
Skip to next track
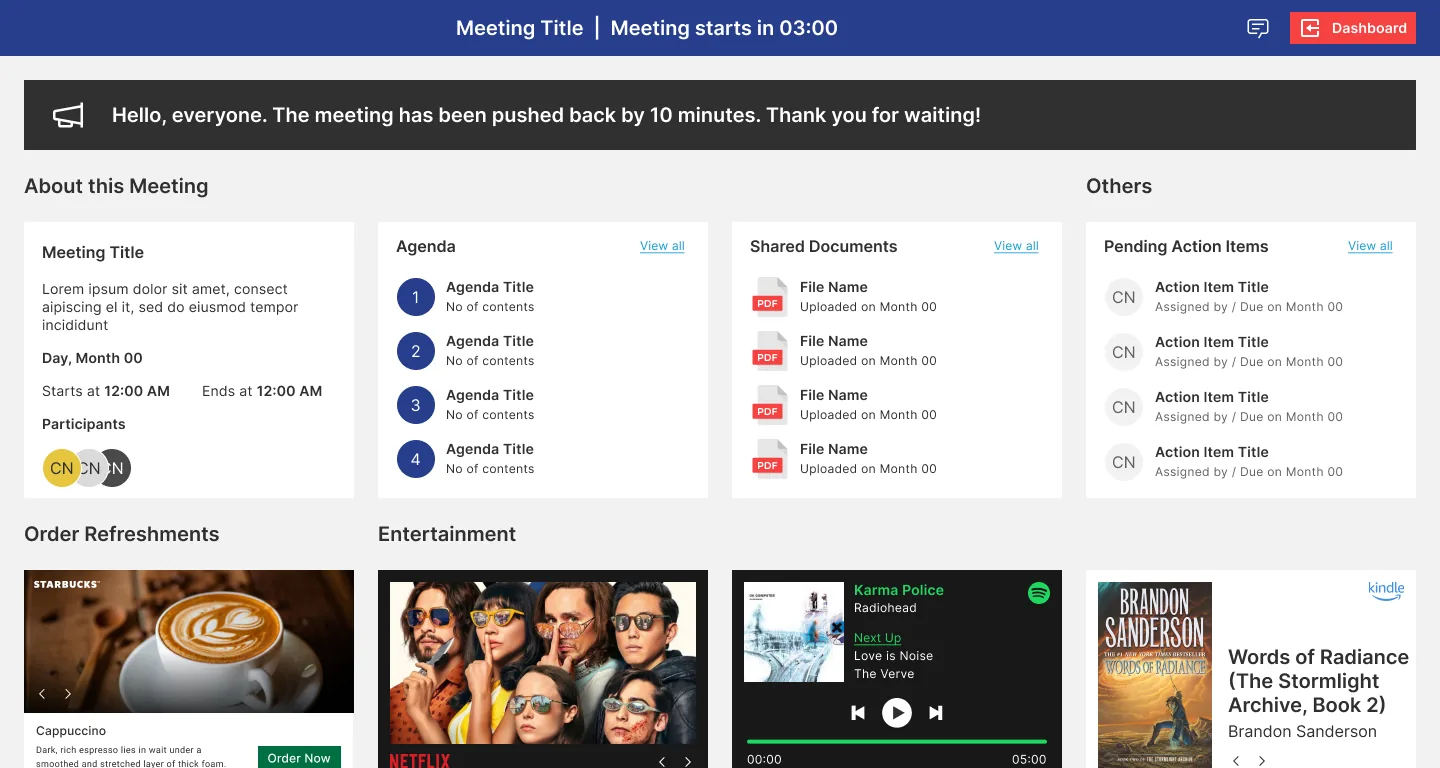coord(936,713)
